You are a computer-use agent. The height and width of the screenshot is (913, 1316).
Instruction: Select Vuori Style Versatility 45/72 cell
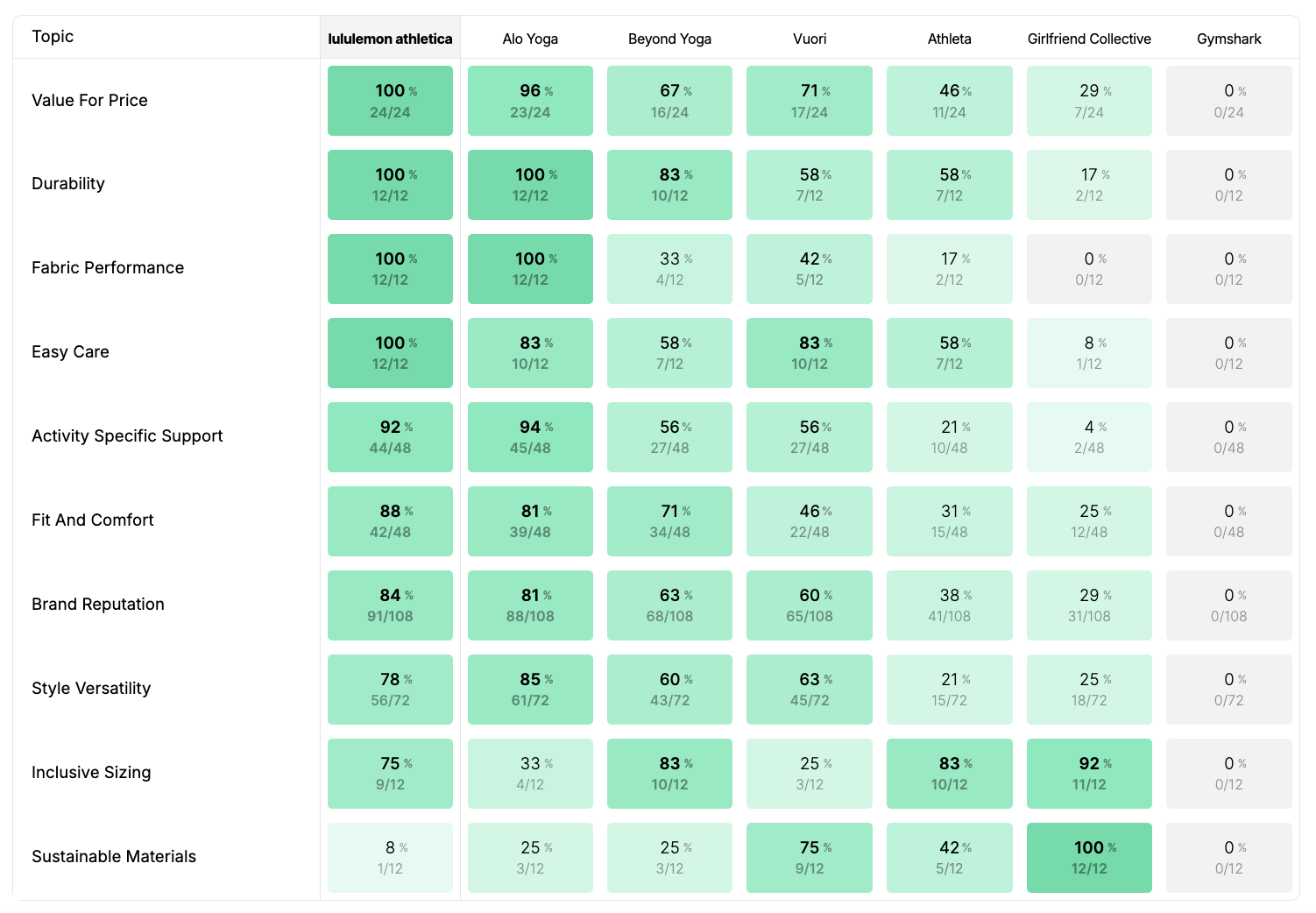pyautogui.click(x=810, y=690)
